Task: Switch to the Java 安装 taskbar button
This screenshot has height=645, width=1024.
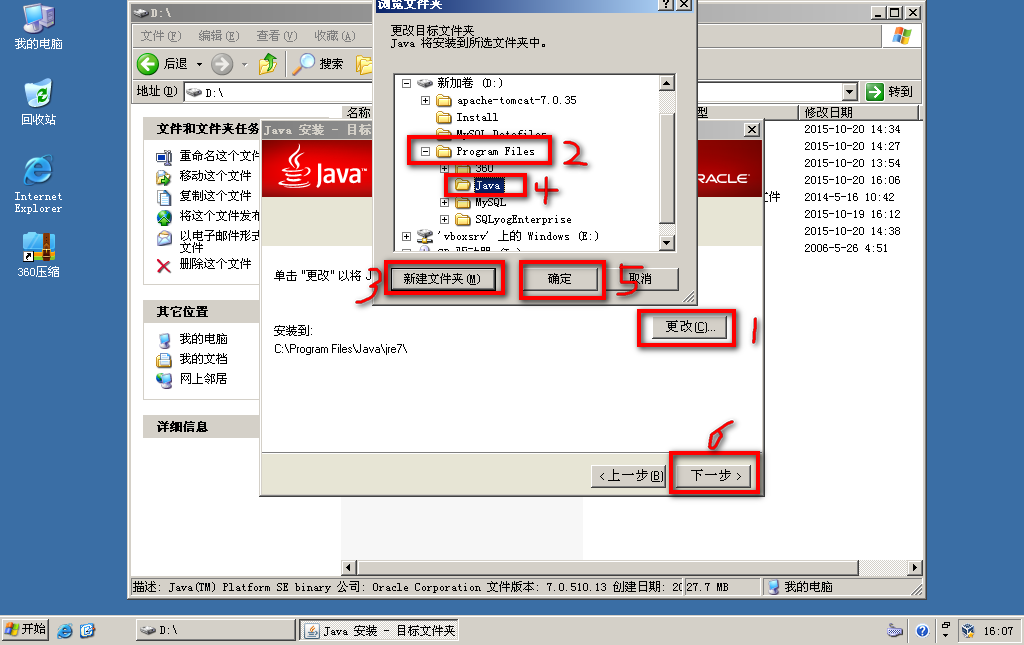Action: pos(379,630)
